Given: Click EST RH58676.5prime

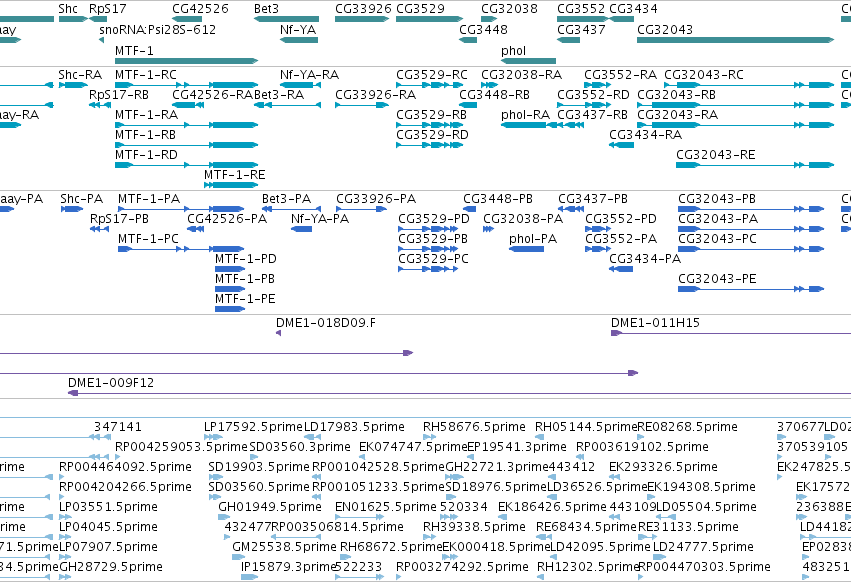Looking at the screenshot, I should pos(429,437).
